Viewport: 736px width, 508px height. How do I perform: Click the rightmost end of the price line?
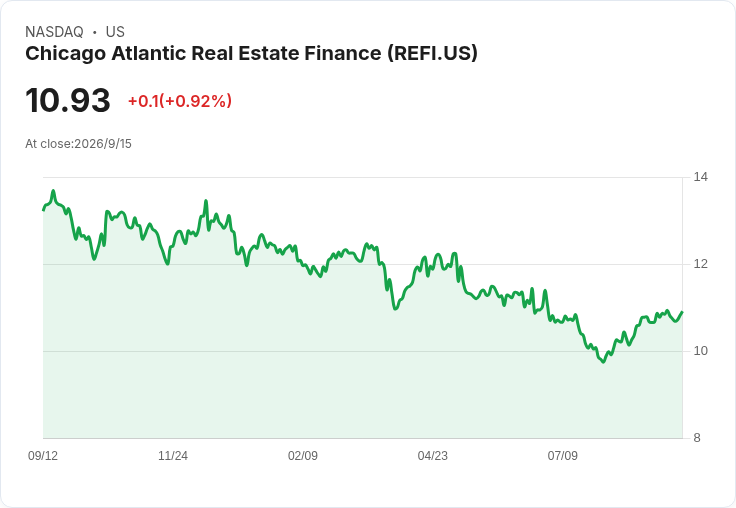pos(682,312)
